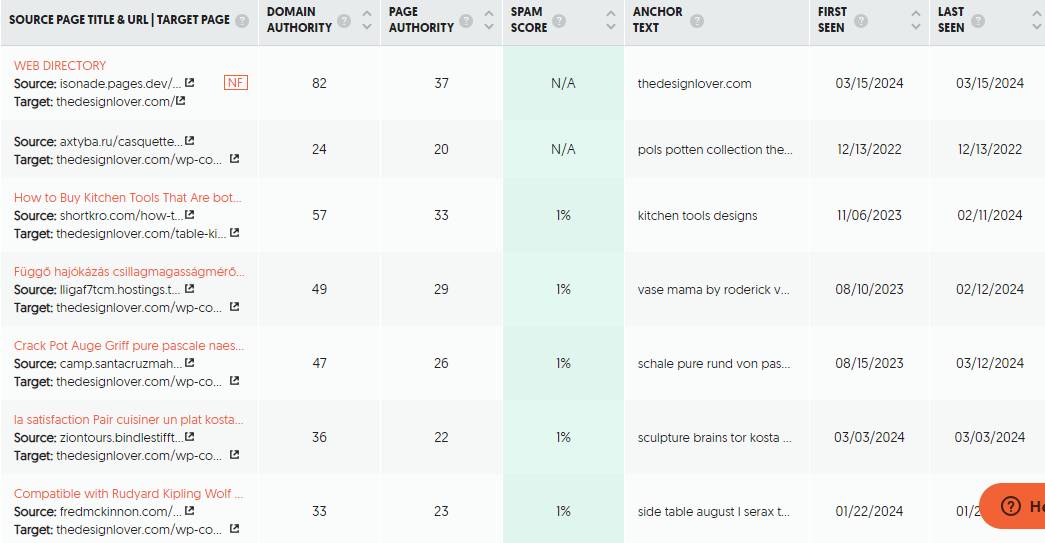
Task: Click the Anchor Text info icon
Action: [x=697, y=21]
